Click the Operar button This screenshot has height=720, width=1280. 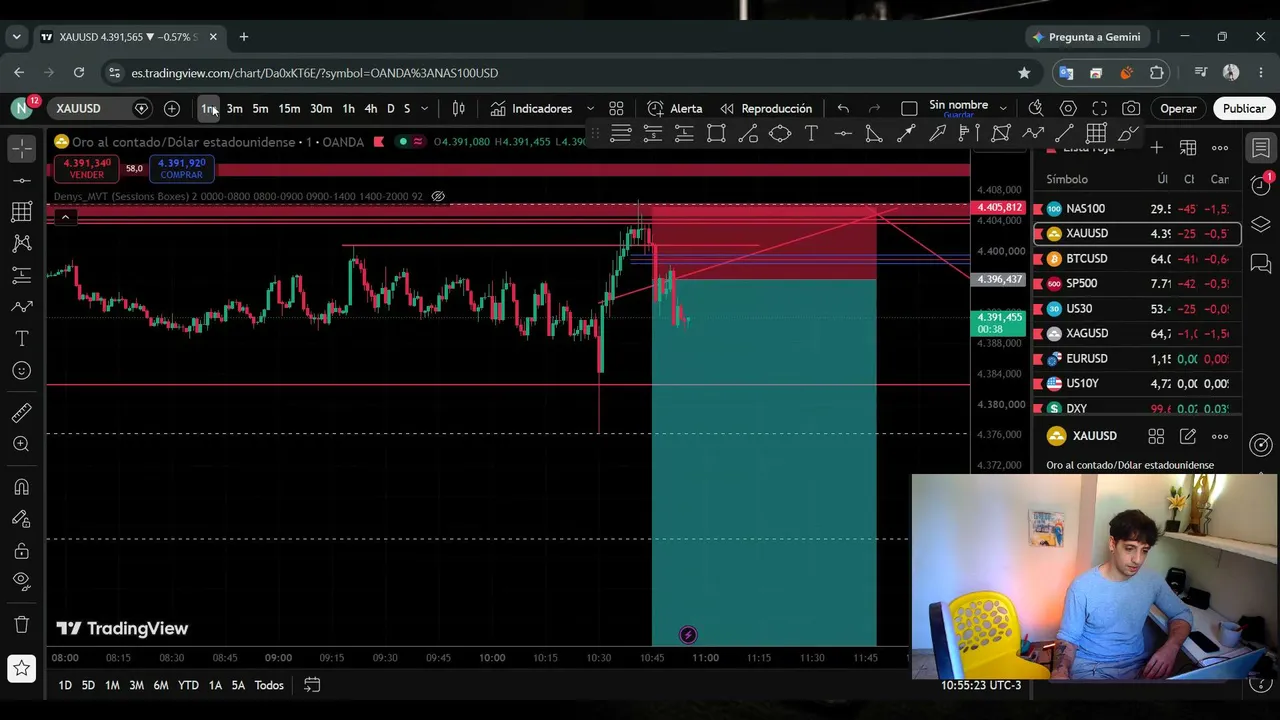click(1178, 108)
